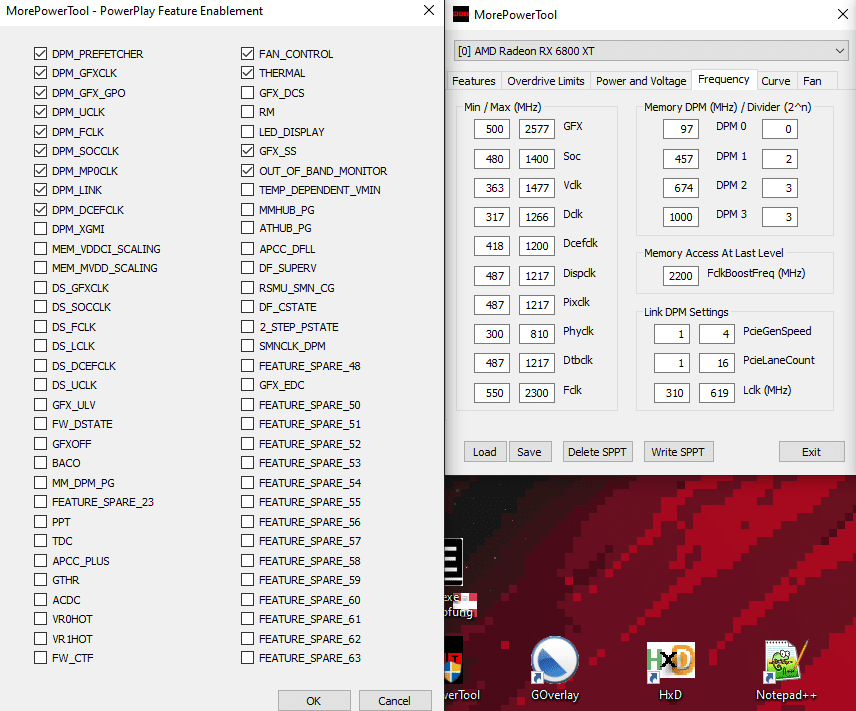Click Write SPPT button
The height and width of the screenshot is (711, 856).
click(x=678, y=452)
